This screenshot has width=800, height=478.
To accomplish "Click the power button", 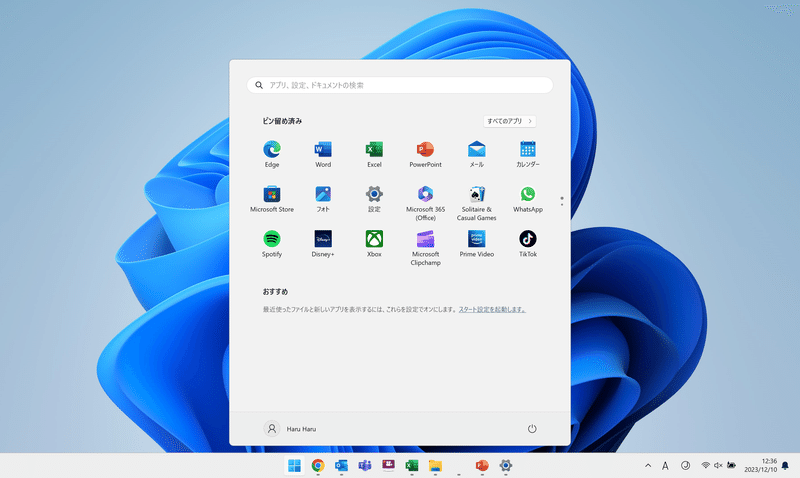I will click(x=532, y=429).
